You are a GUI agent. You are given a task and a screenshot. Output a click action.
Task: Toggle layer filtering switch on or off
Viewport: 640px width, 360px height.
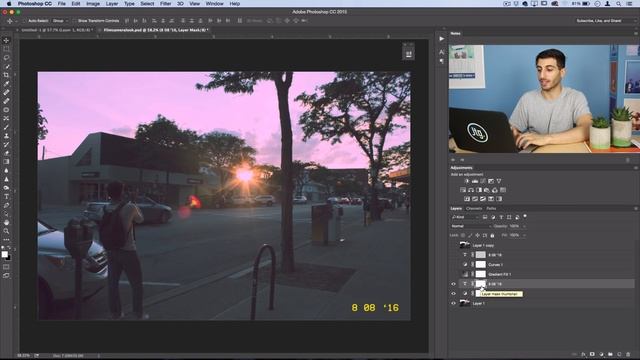[x=525, y=216]
